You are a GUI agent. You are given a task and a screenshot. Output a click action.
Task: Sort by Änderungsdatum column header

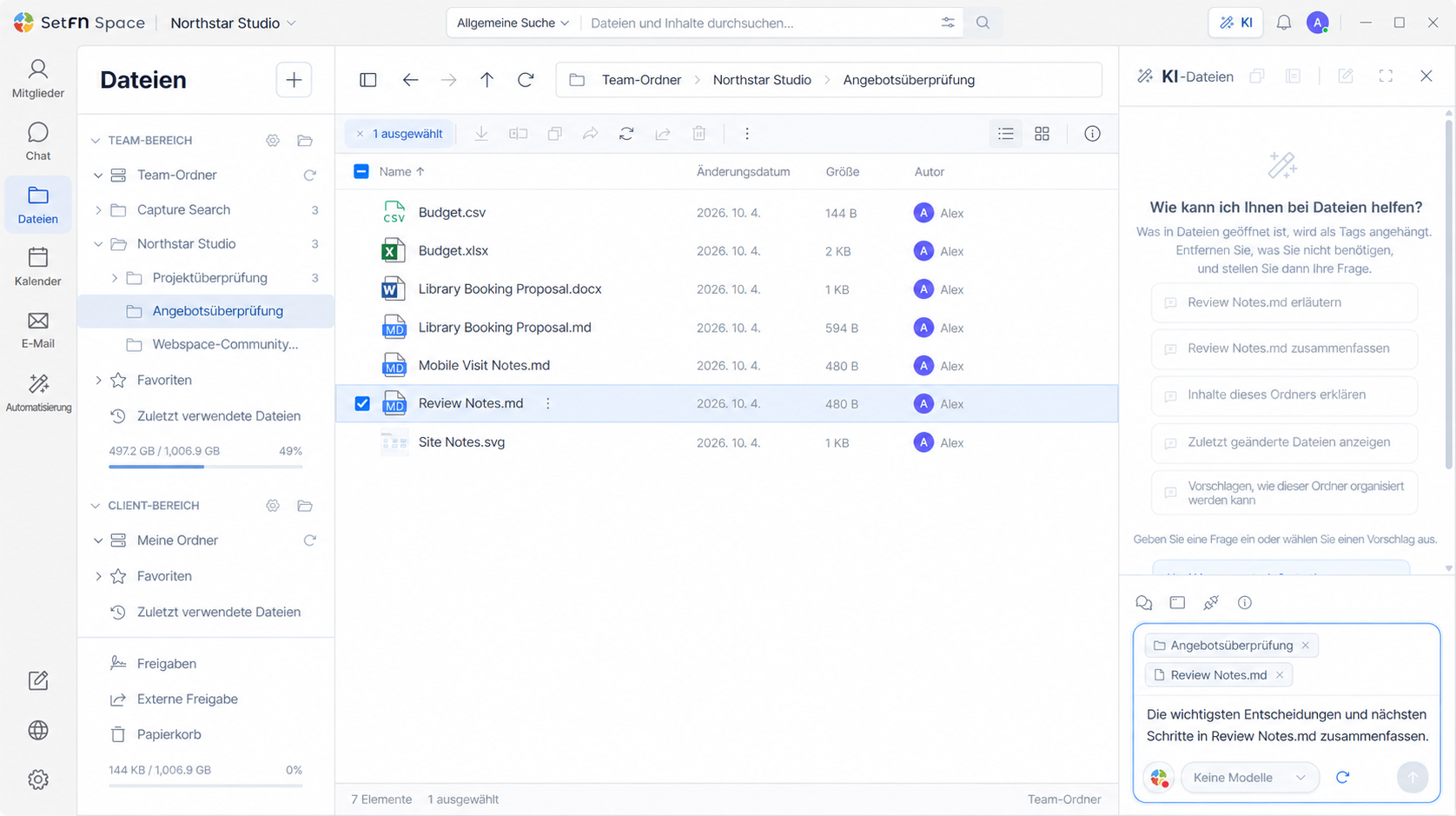click(743, 172)
